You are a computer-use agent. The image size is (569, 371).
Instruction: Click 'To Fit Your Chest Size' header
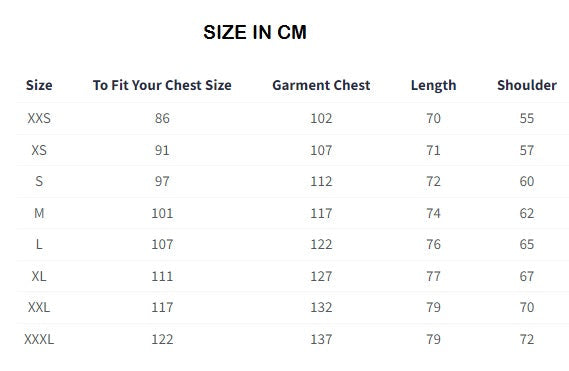[x=162, y=85]
